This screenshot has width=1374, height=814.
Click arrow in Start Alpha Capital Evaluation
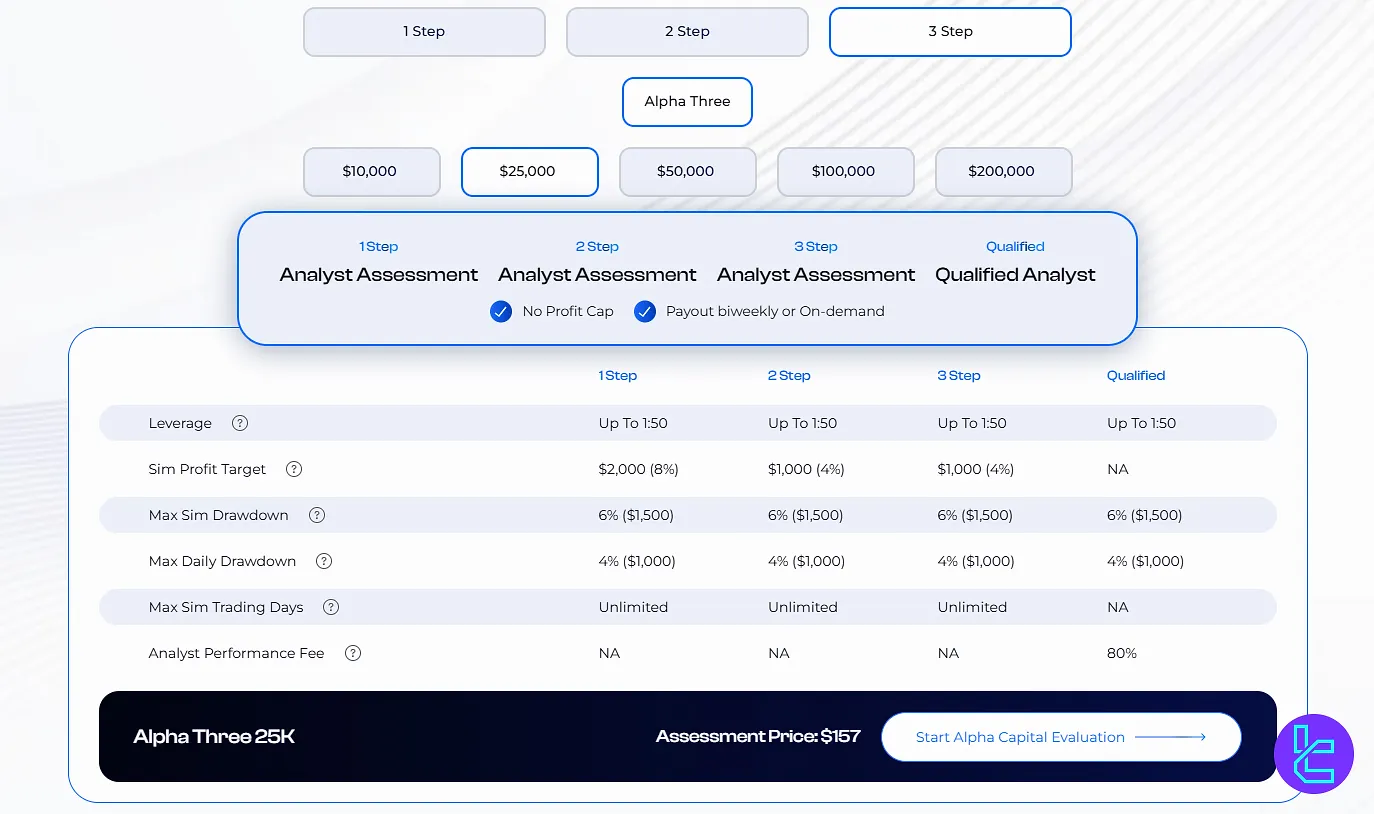point(1170,737)
